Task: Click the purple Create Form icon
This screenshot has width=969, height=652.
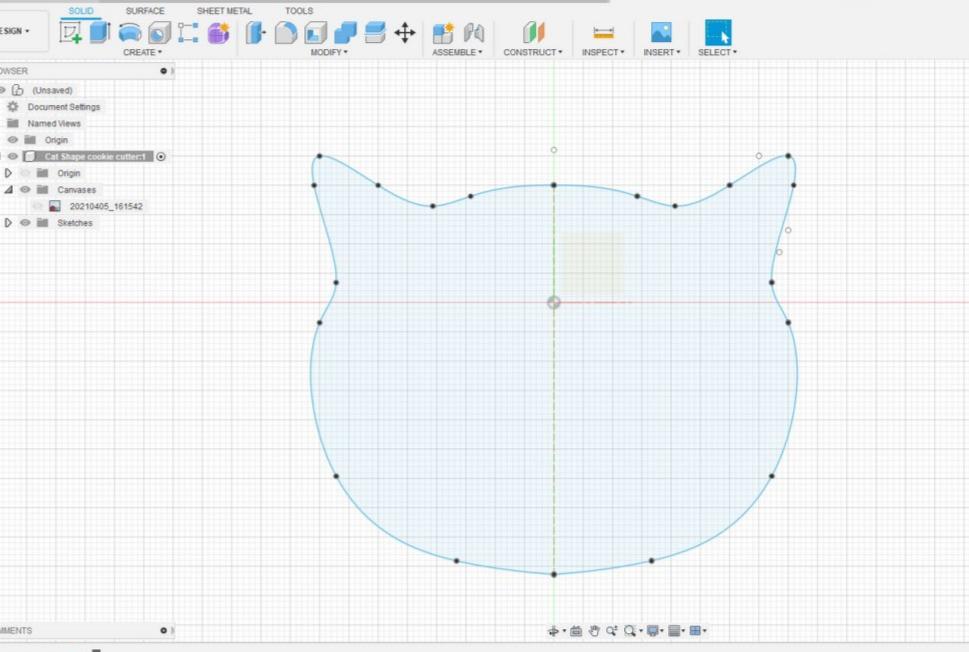Action: click(x=218, y=32)
